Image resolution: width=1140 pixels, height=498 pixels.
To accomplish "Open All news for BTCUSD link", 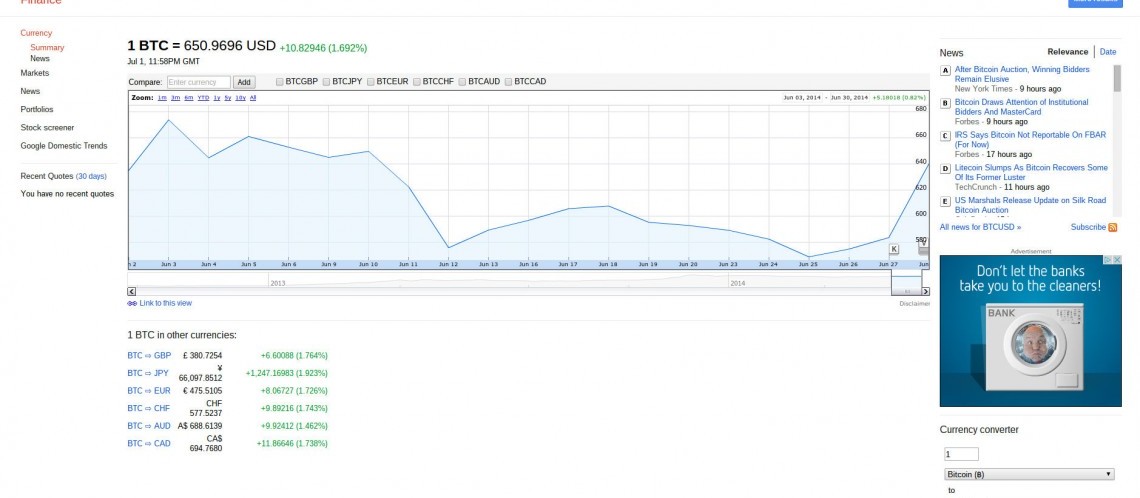I will [x=980, y=228].
